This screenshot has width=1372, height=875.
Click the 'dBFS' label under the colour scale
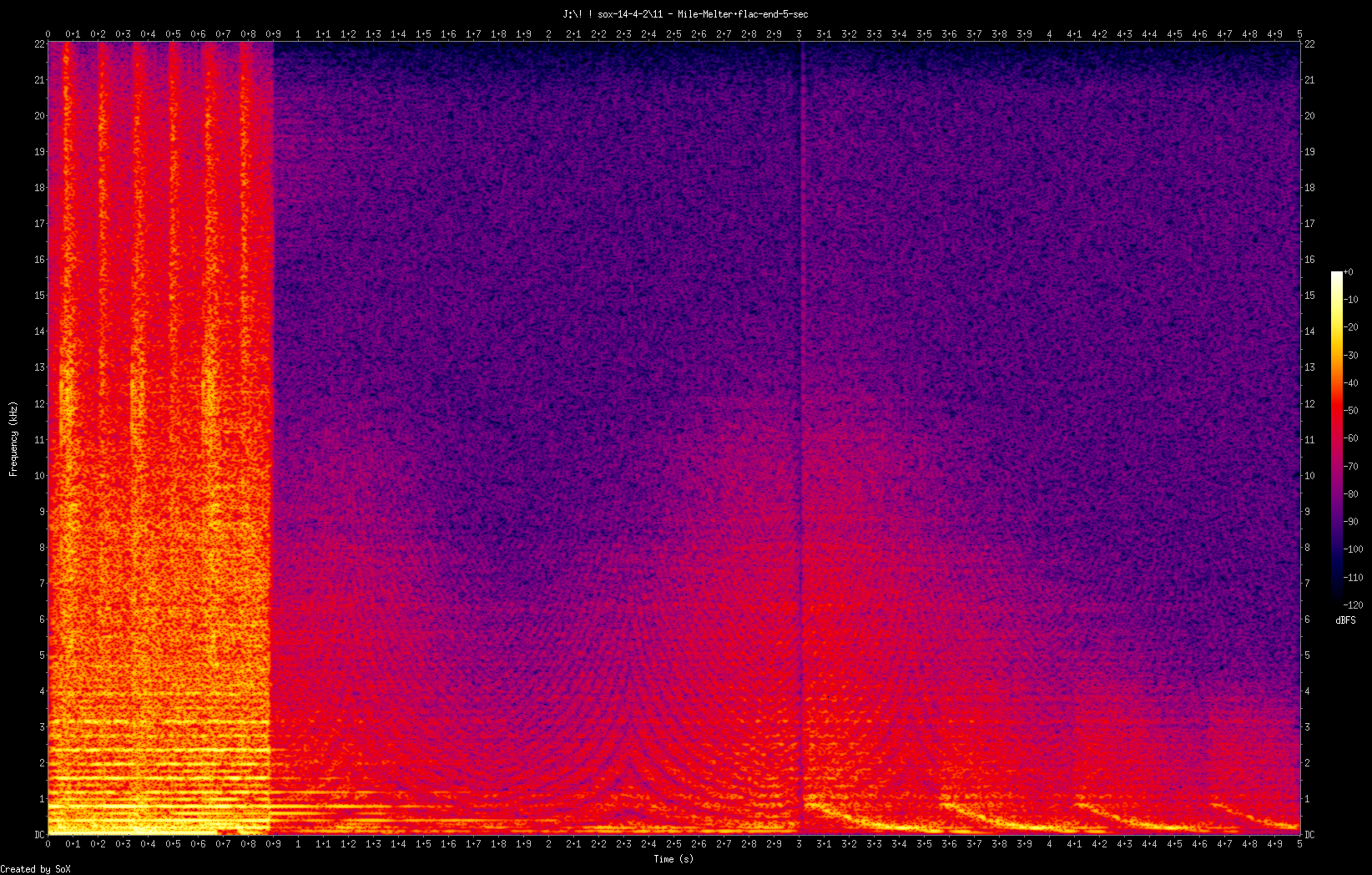[x=1345, y=620]
